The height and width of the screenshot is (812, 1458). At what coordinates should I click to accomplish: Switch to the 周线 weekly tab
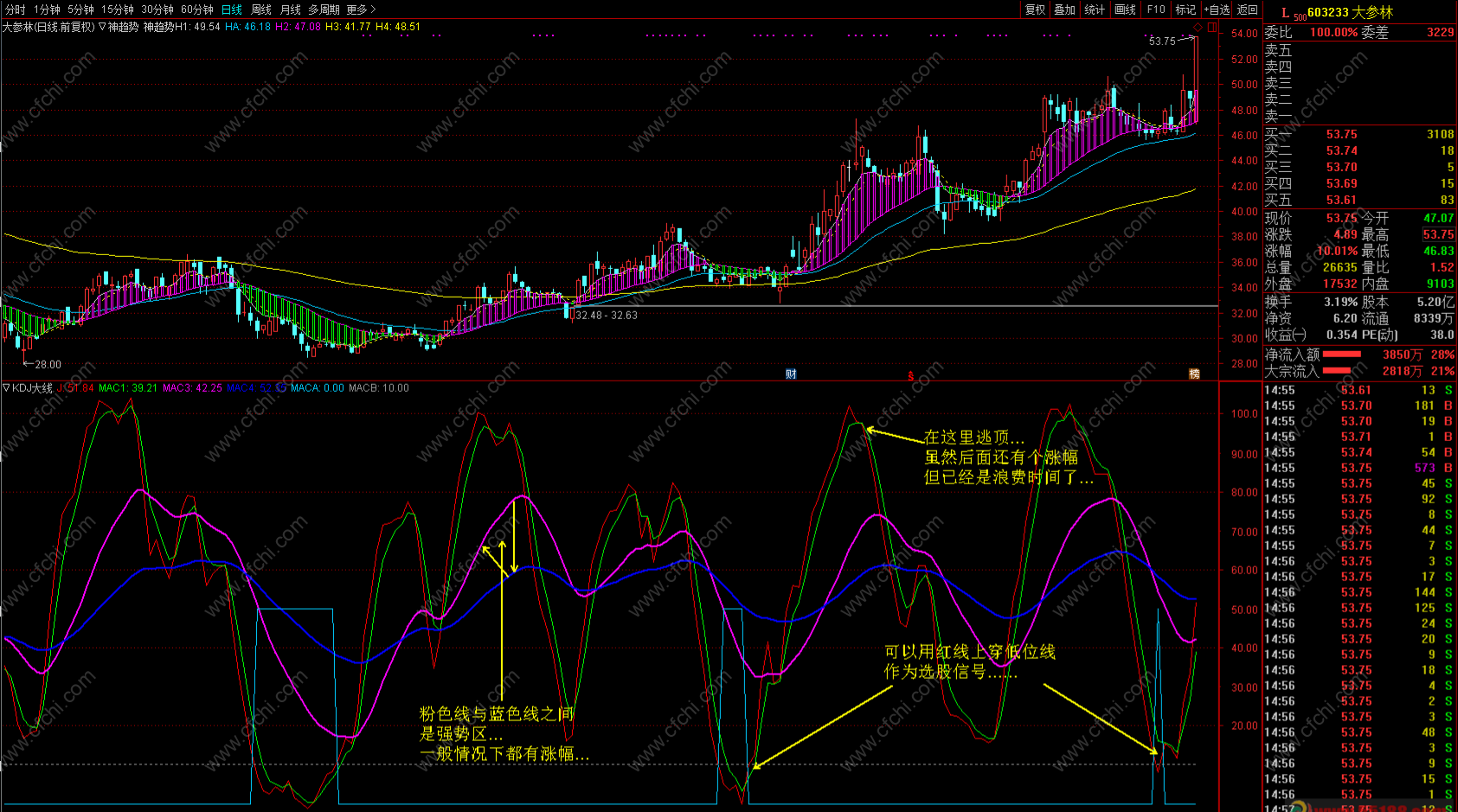click(261, 10)
